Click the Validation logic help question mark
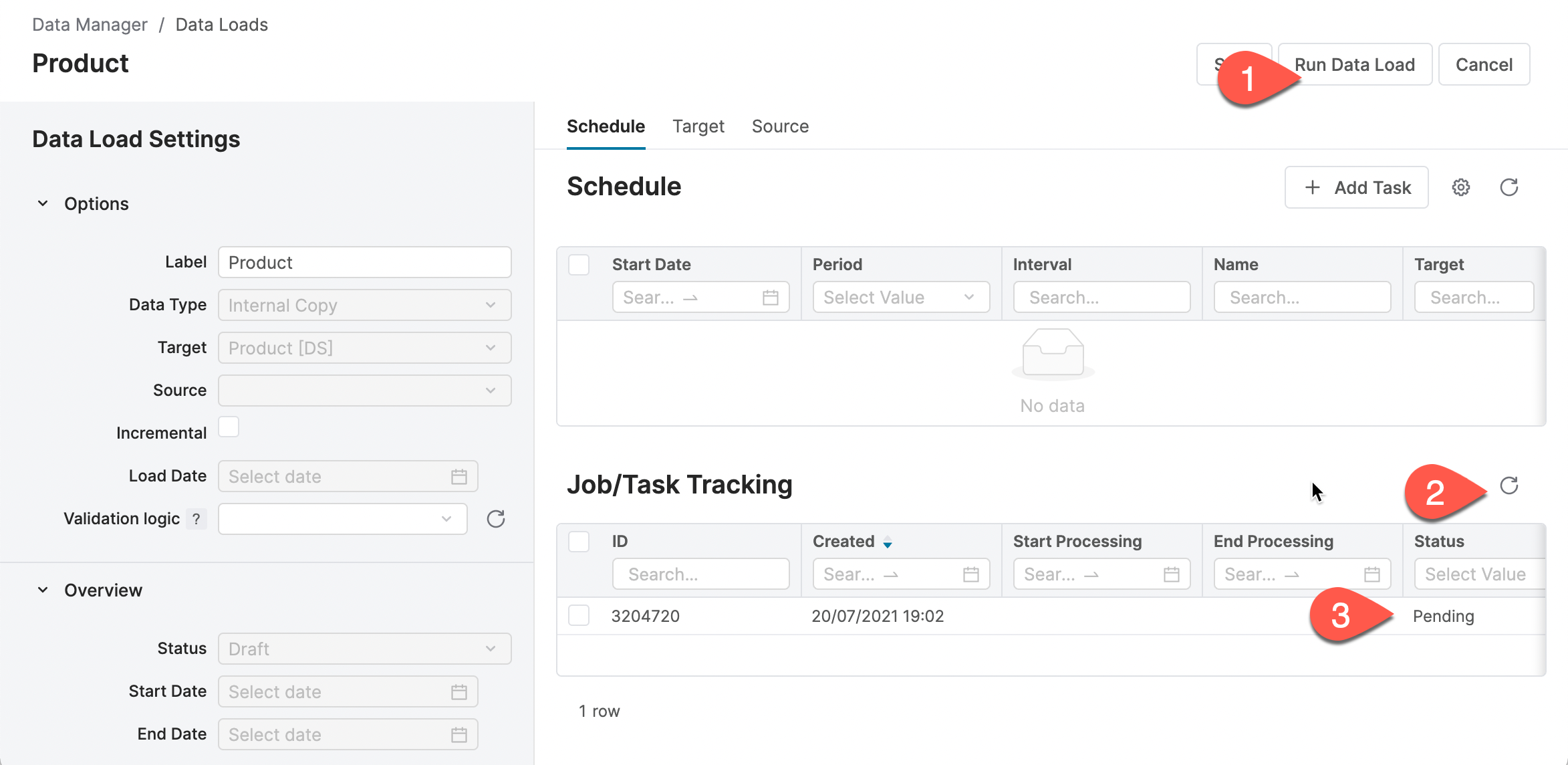Screen dimensions: 1568x765 196,519
